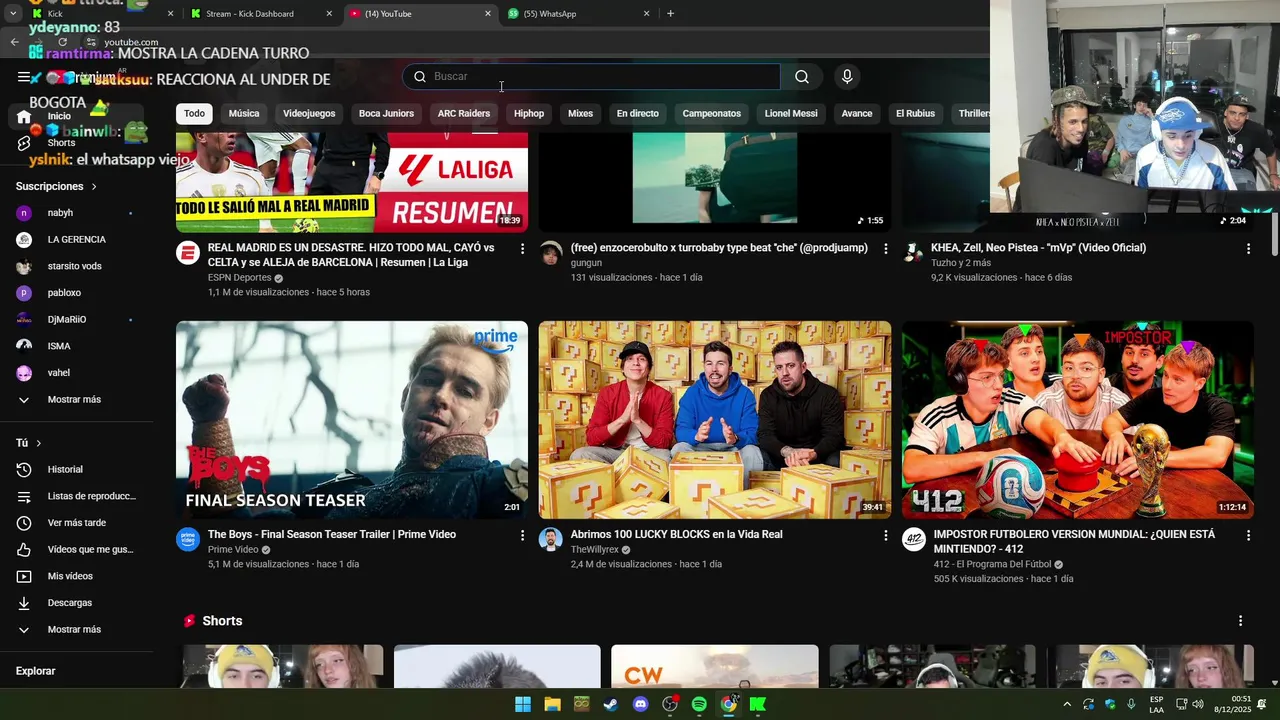
Task: Select the El Rubius filter chip
Action: (915, 113)
